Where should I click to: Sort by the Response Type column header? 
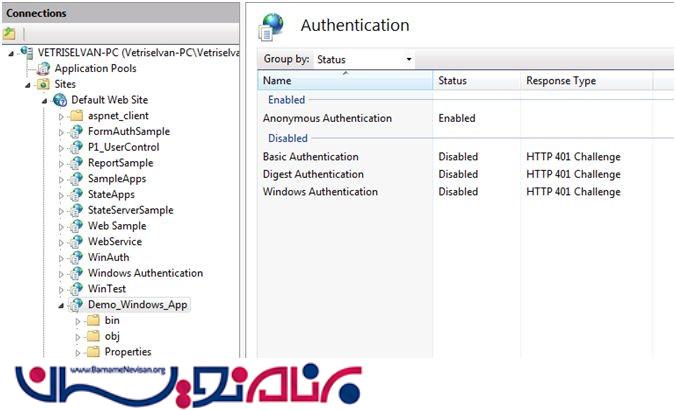point(586,81)
